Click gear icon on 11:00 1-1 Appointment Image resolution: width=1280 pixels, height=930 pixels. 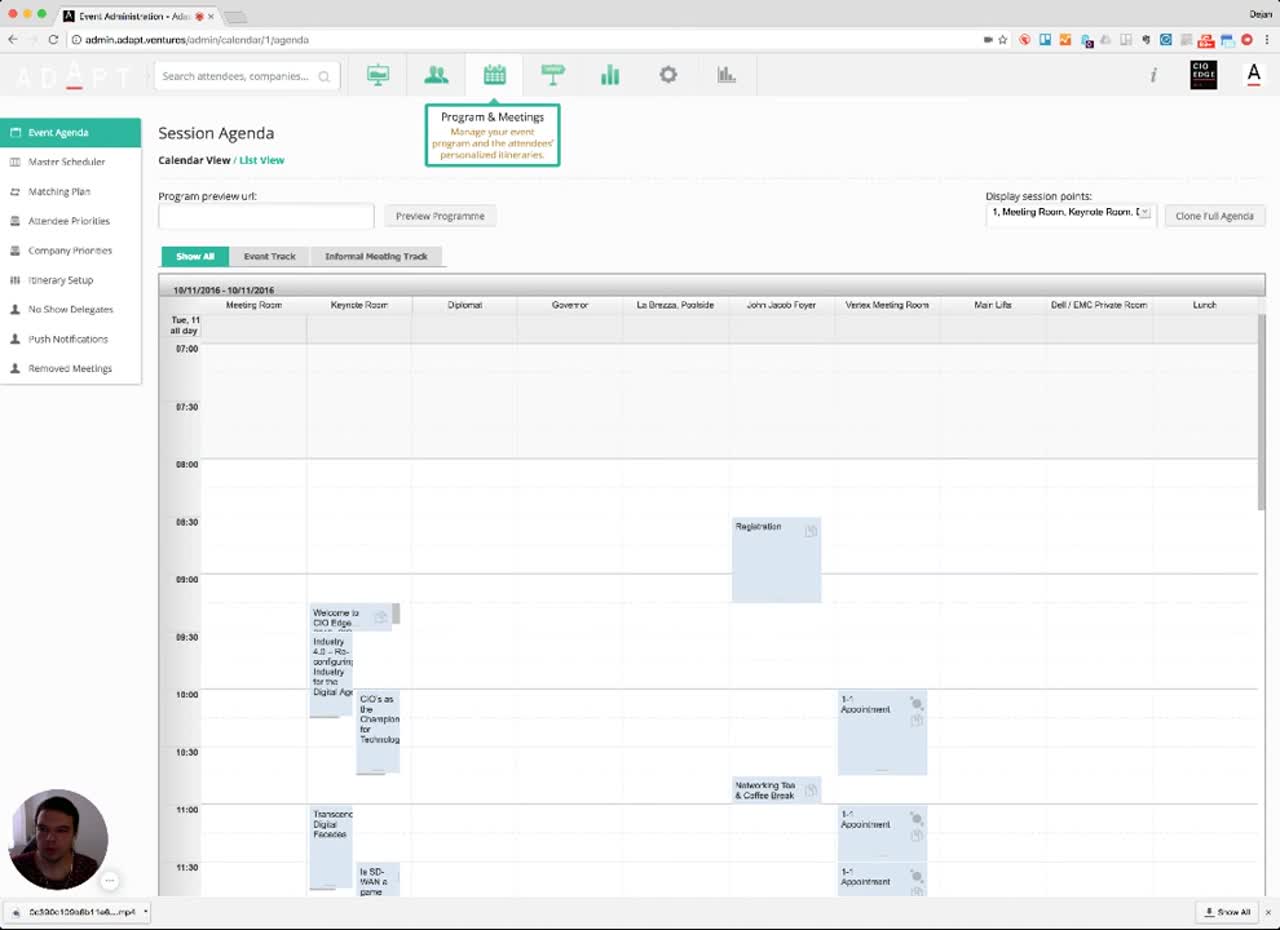(916, 818)
